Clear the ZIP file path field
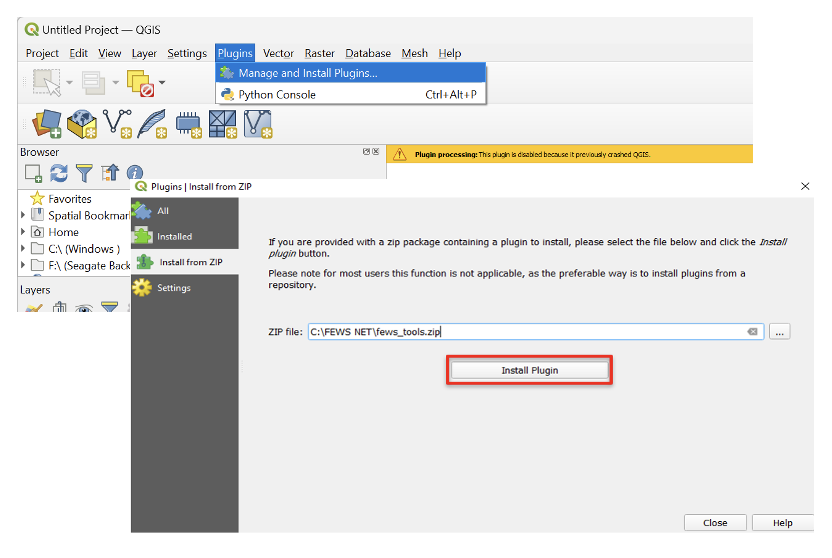The width and height of the screenshot is (832, 558). (x=752, y=332)
